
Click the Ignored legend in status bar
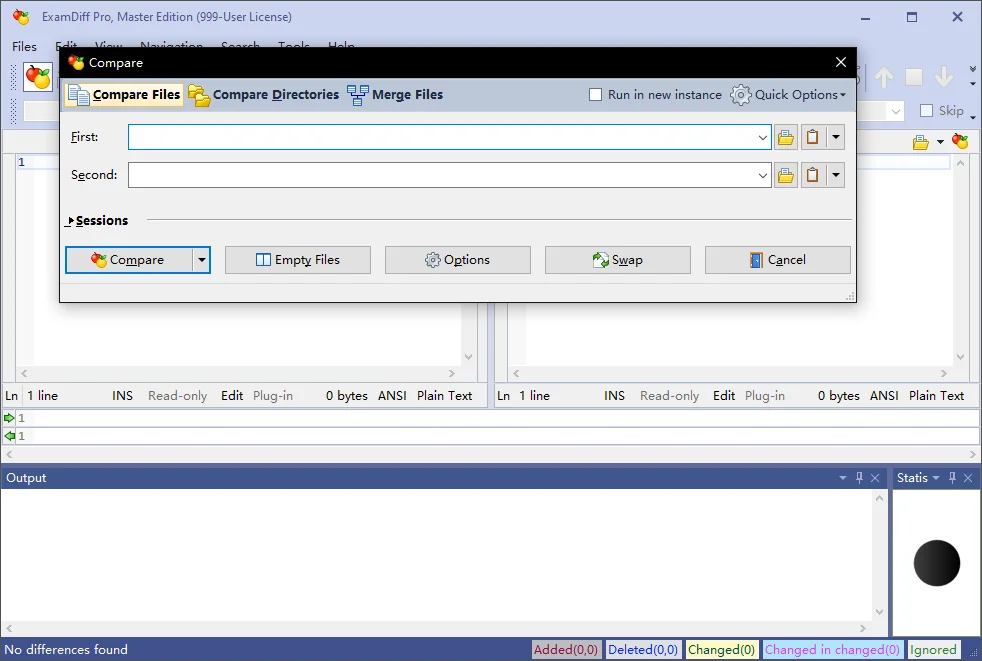(x=933, y=650)
